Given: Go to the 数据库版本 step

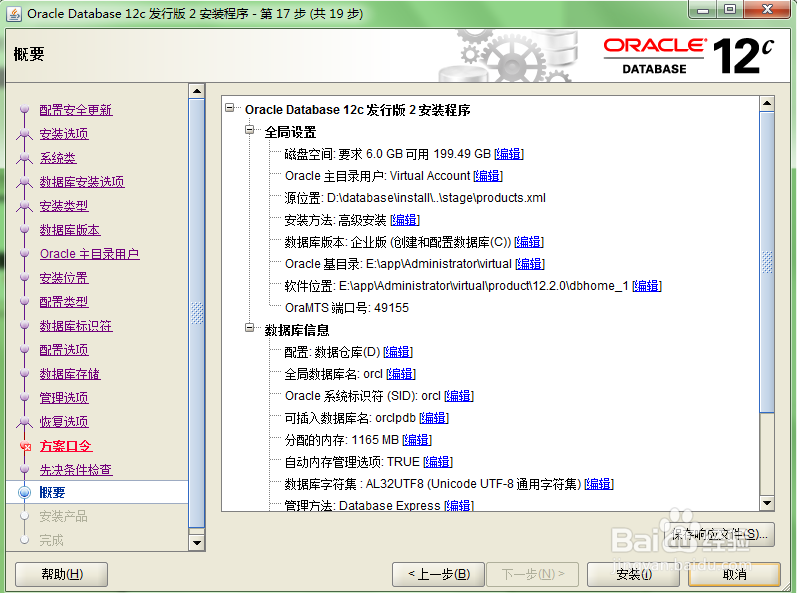Looking at the screenshot, I should 70,230.
